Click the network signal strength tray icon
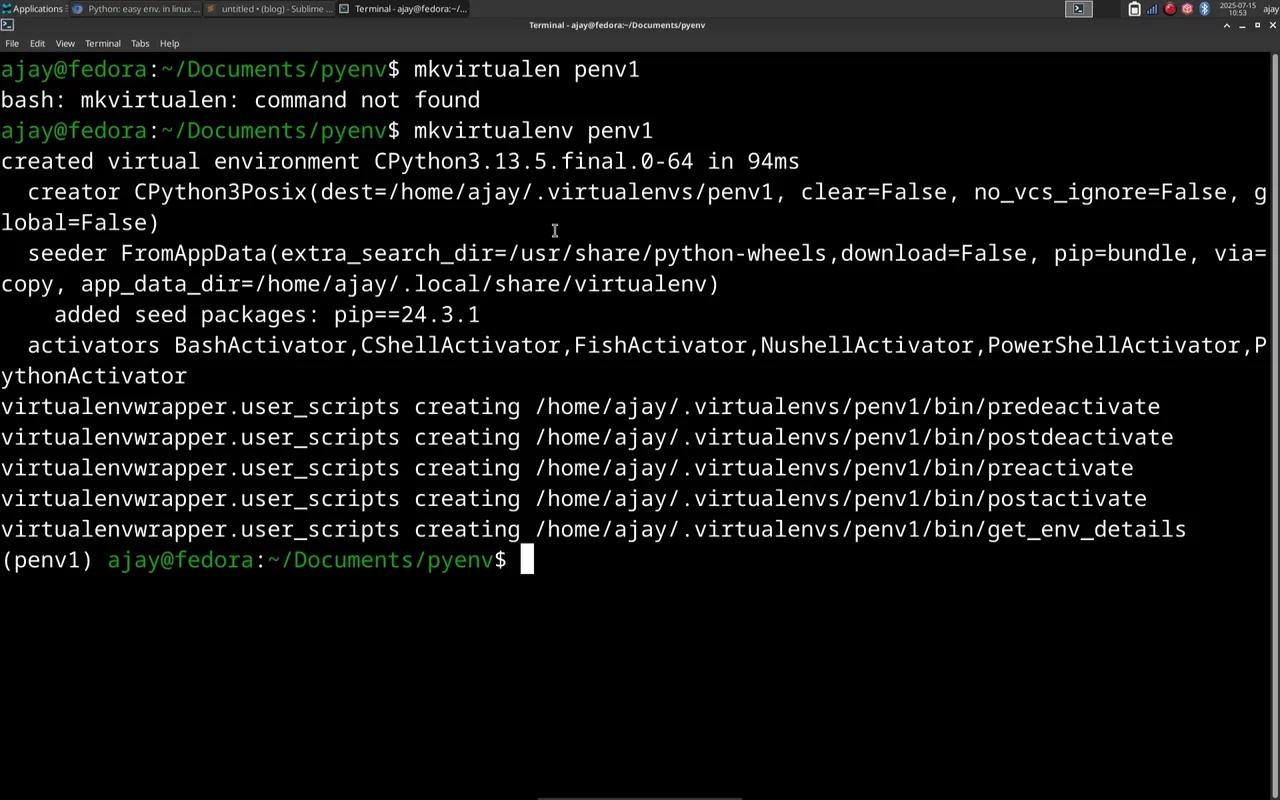This screenshot has height=800, width=1280. [1152, 9]
